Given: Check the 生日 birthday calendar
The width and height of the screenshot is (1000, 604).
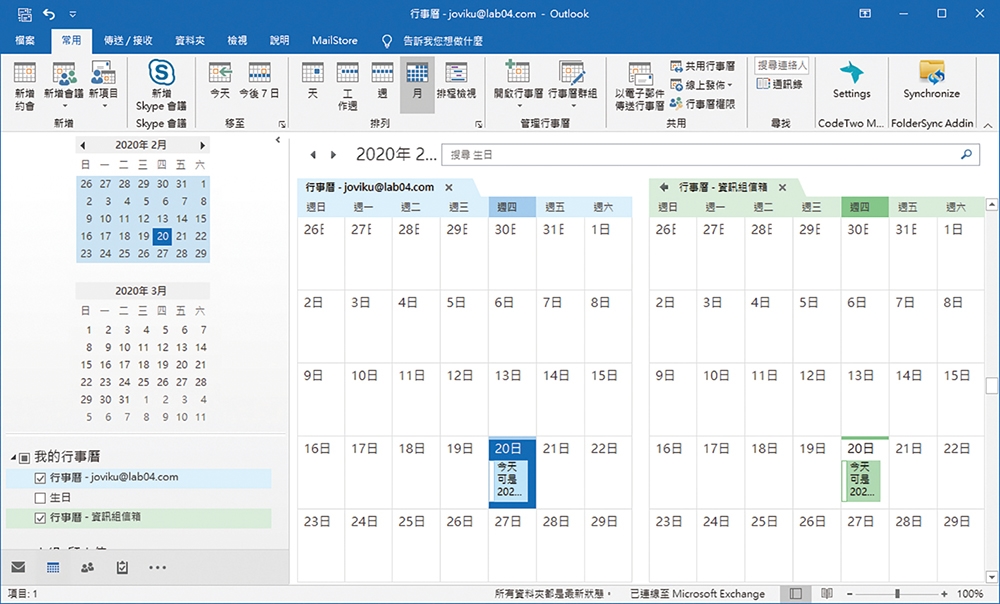Looking at the screenshot, I should click(40, 498).
